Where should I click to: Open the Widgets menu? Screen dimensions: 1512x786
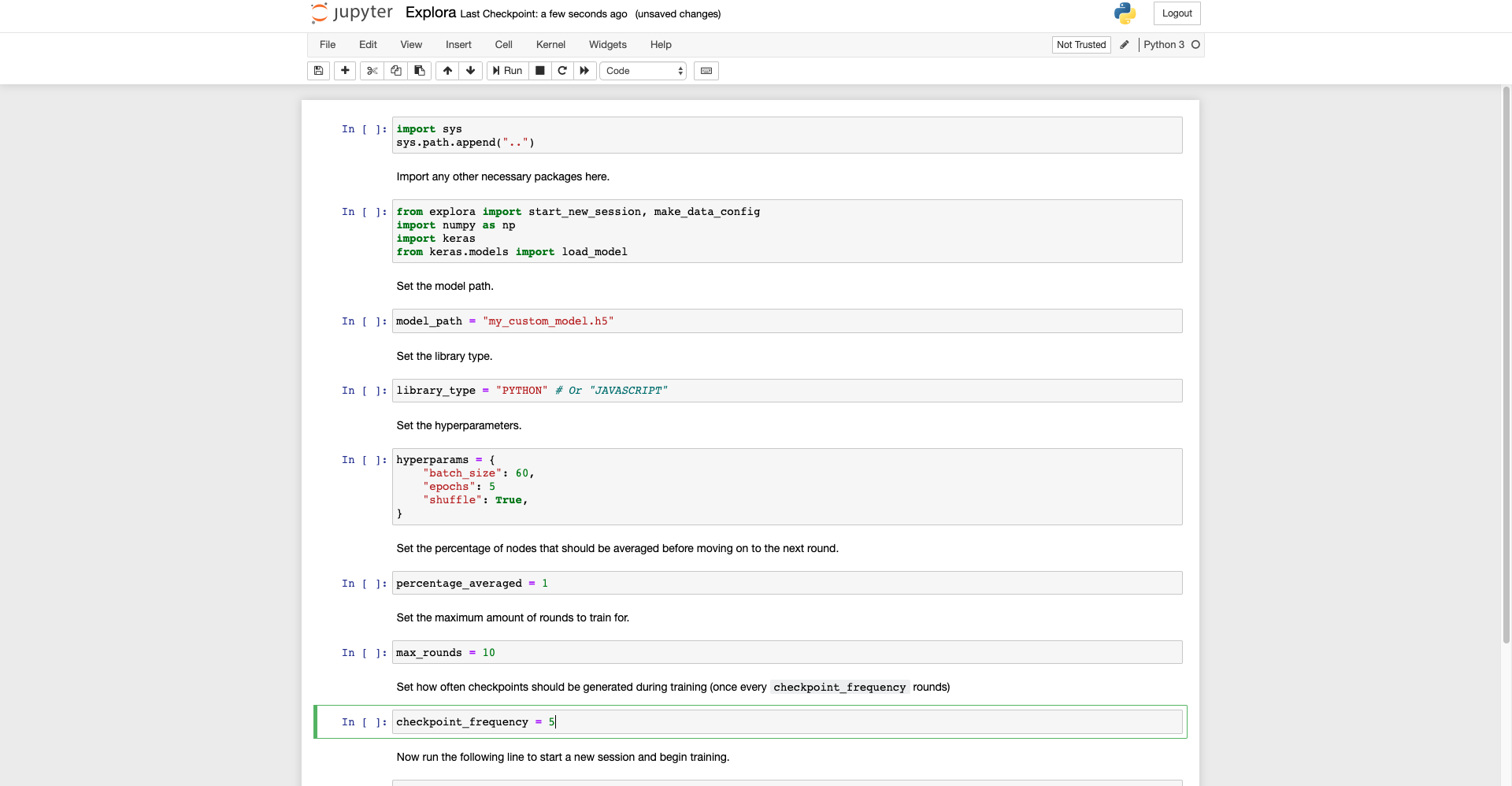[x=608, y=45]
